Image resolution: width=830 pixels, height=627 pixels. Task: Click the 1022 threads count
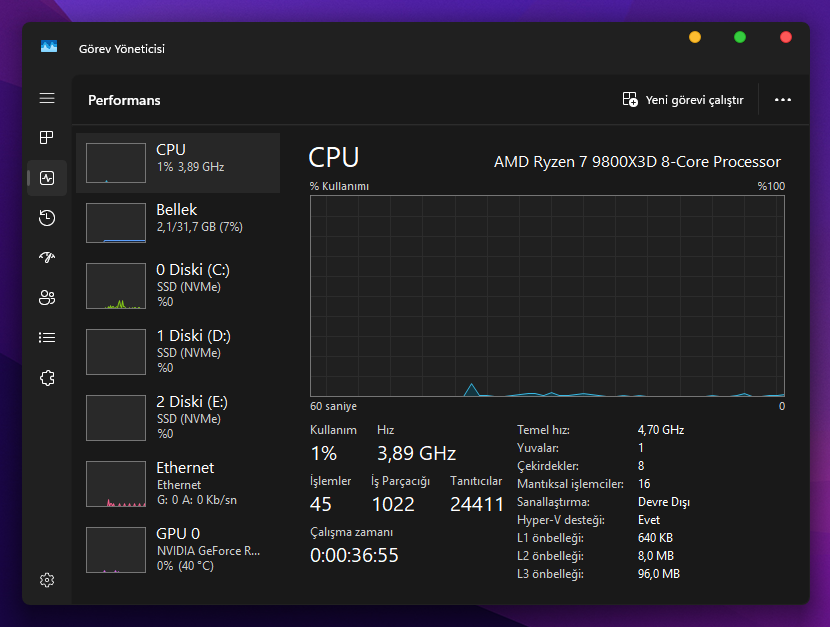[393, 504]
